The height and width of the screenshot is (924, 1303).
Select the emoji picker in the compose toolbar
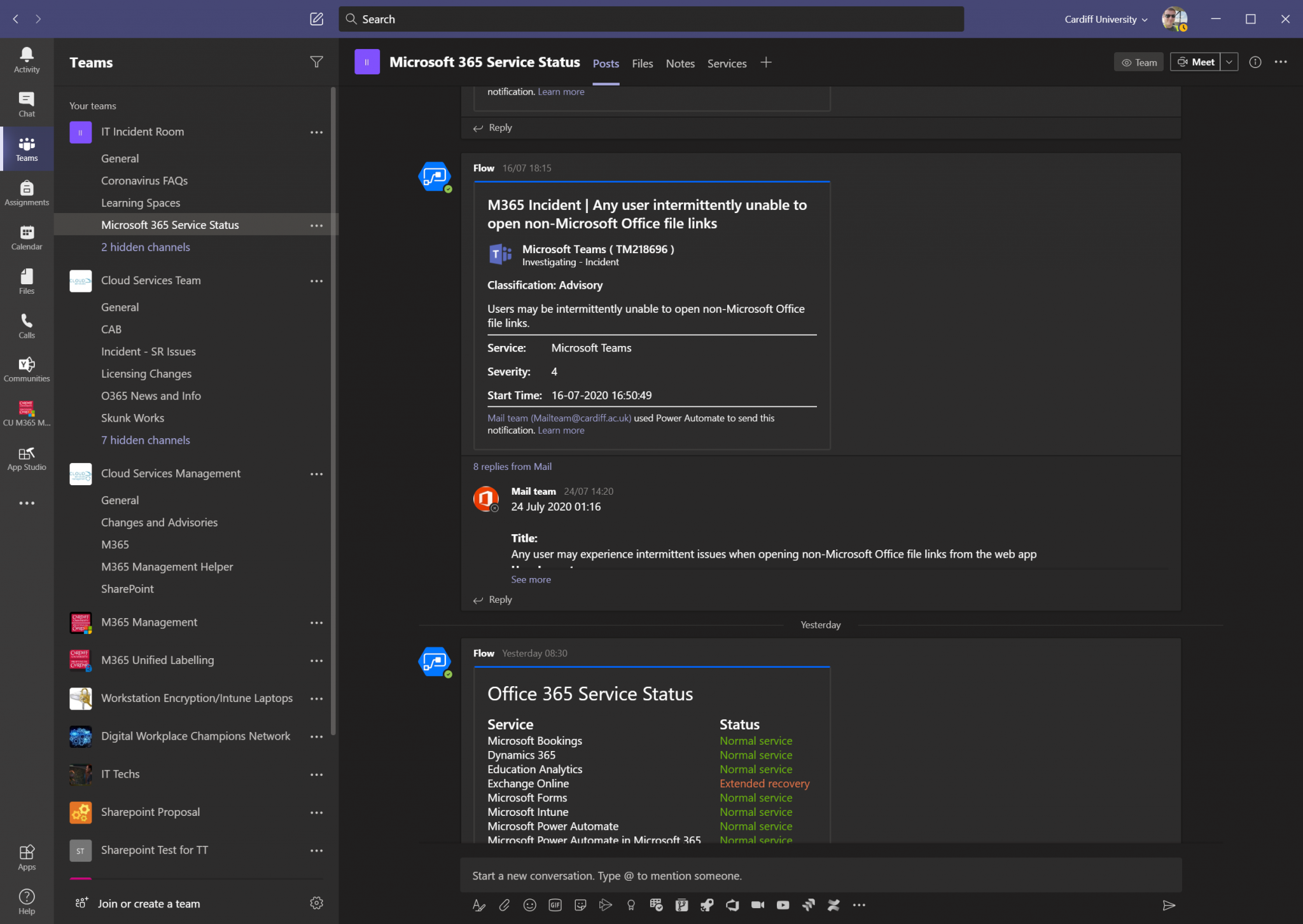point(529,904)
